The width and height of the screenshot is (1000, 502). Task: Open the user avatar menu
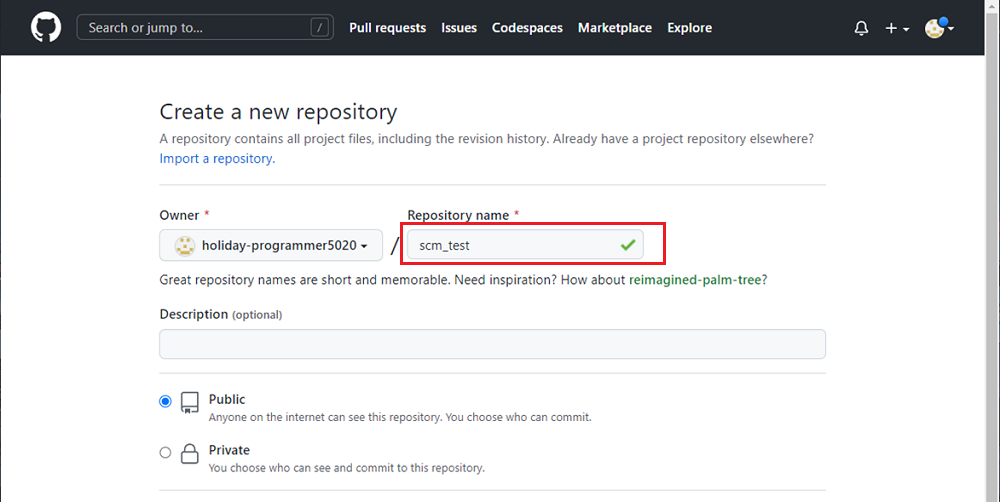coord(939,28)
